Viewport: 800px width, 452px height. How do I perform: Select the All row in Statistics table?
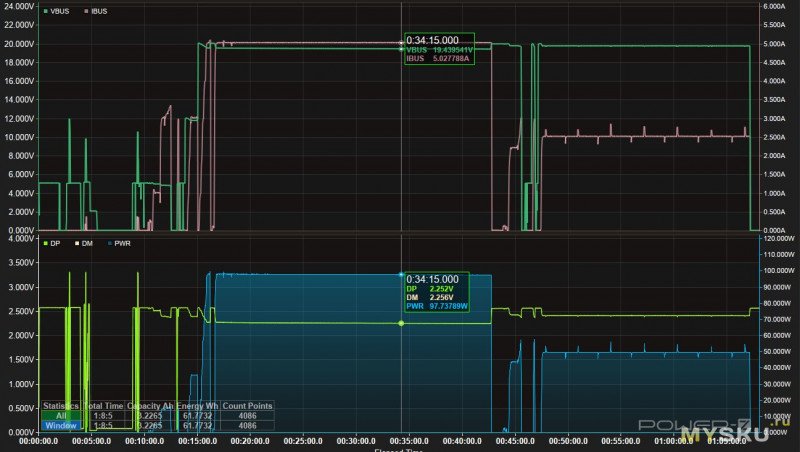[60, 415]
